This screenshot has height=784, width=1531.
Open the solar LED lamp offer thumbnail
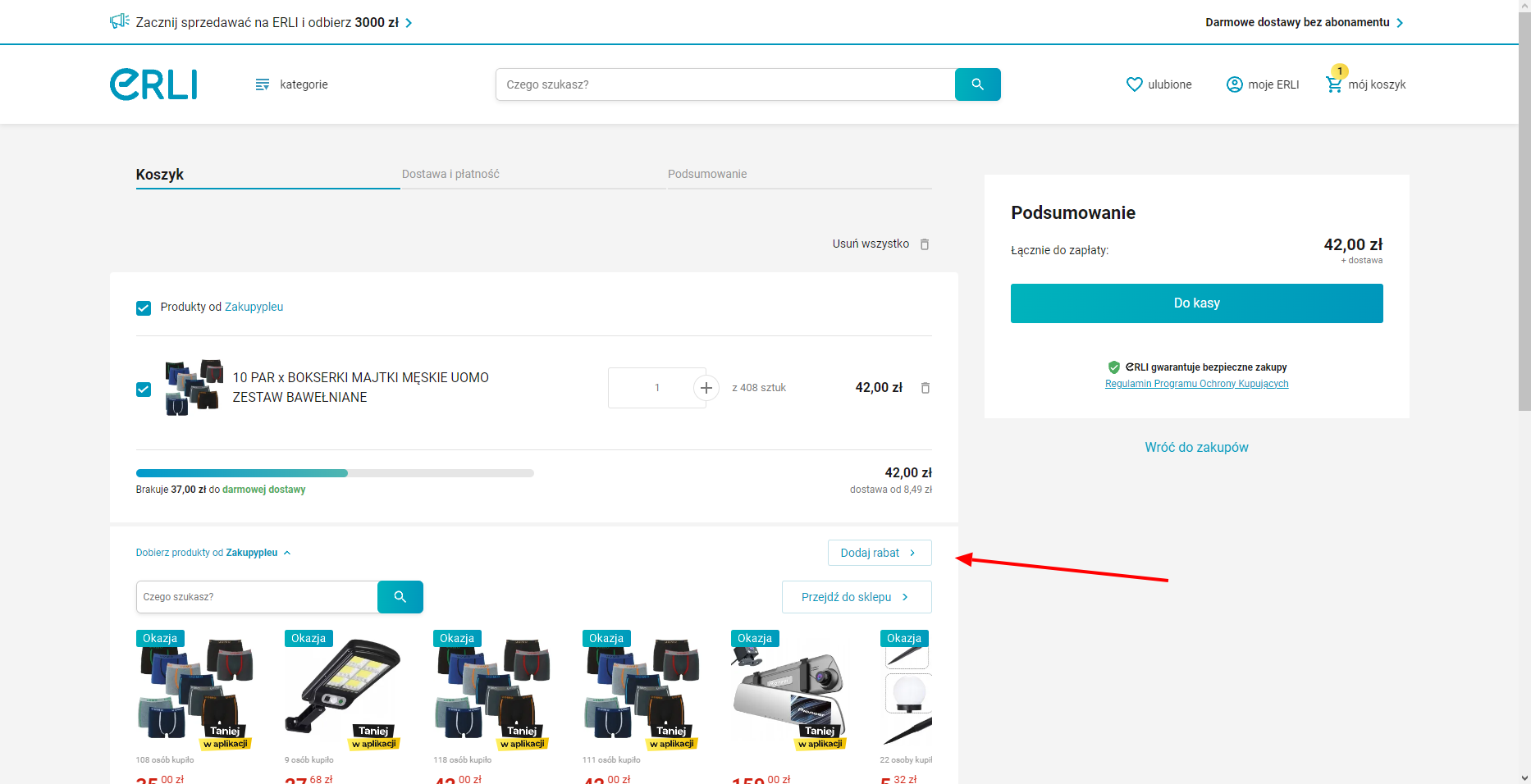pos(344,691)
